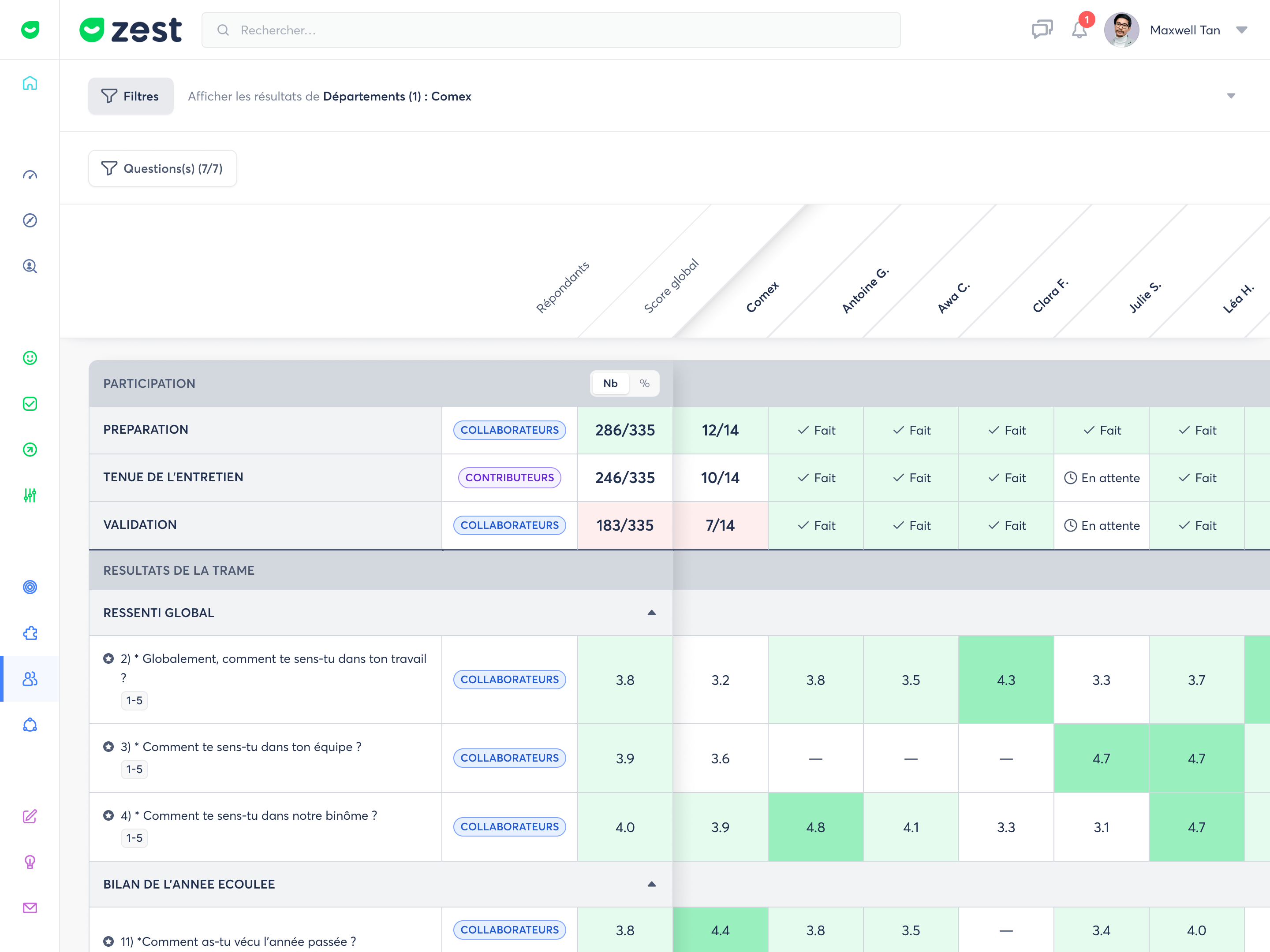Open the smiley face sidebar icon

coord(30,358)
